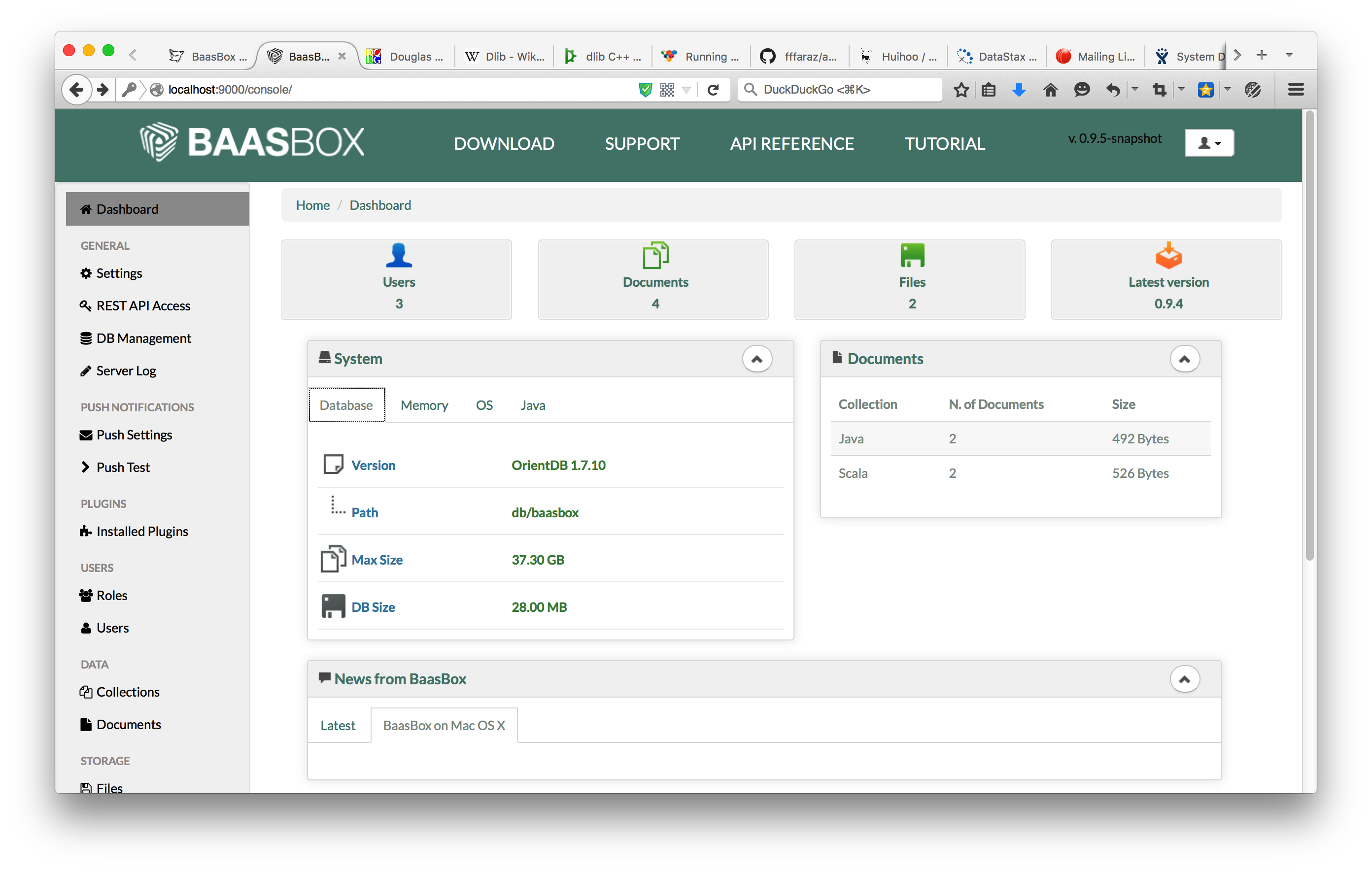Open the user account dropdown
The width and height of the screenshot is (1372, 872).
coord(1208,142)
